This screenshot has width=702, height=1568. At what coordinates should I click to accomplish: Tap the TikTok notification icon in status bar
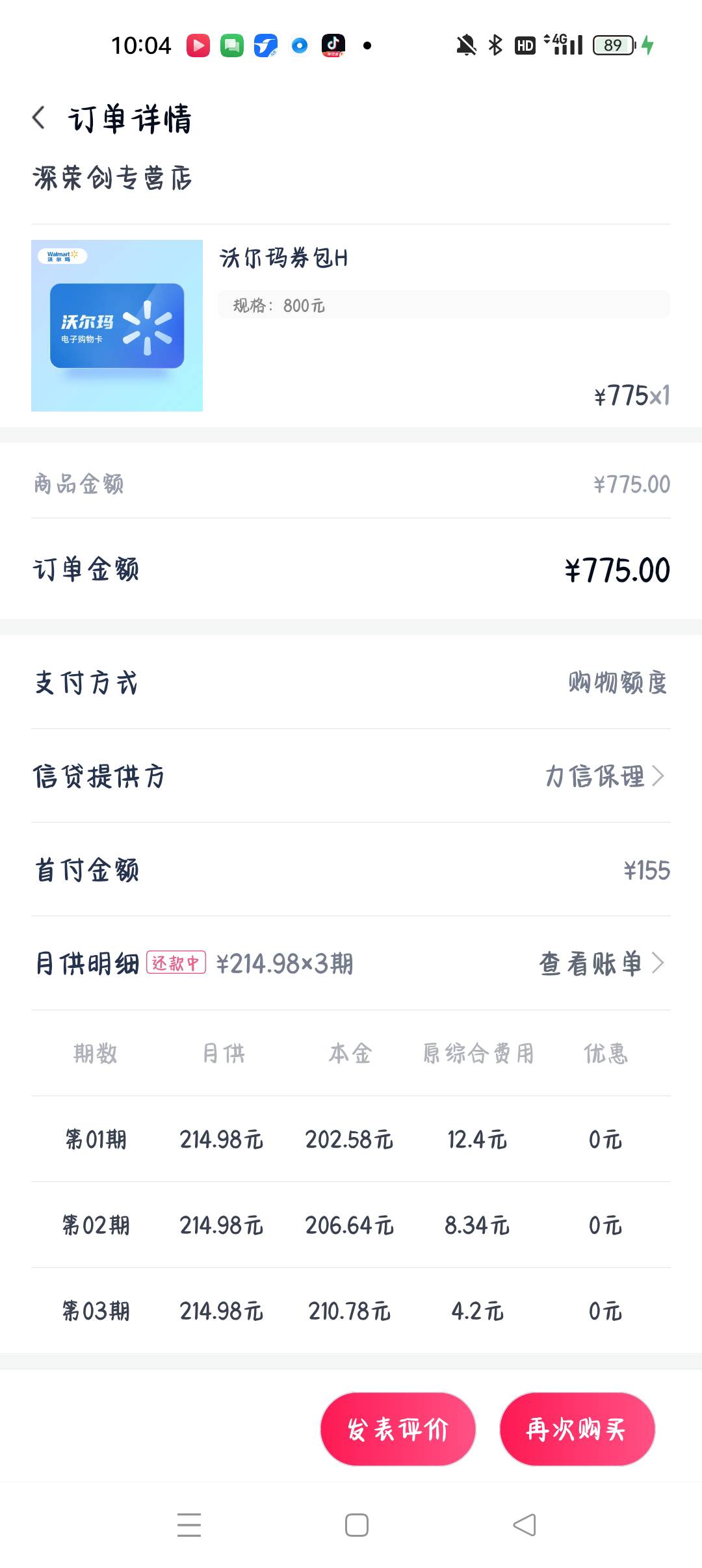[x=333, y=46]
